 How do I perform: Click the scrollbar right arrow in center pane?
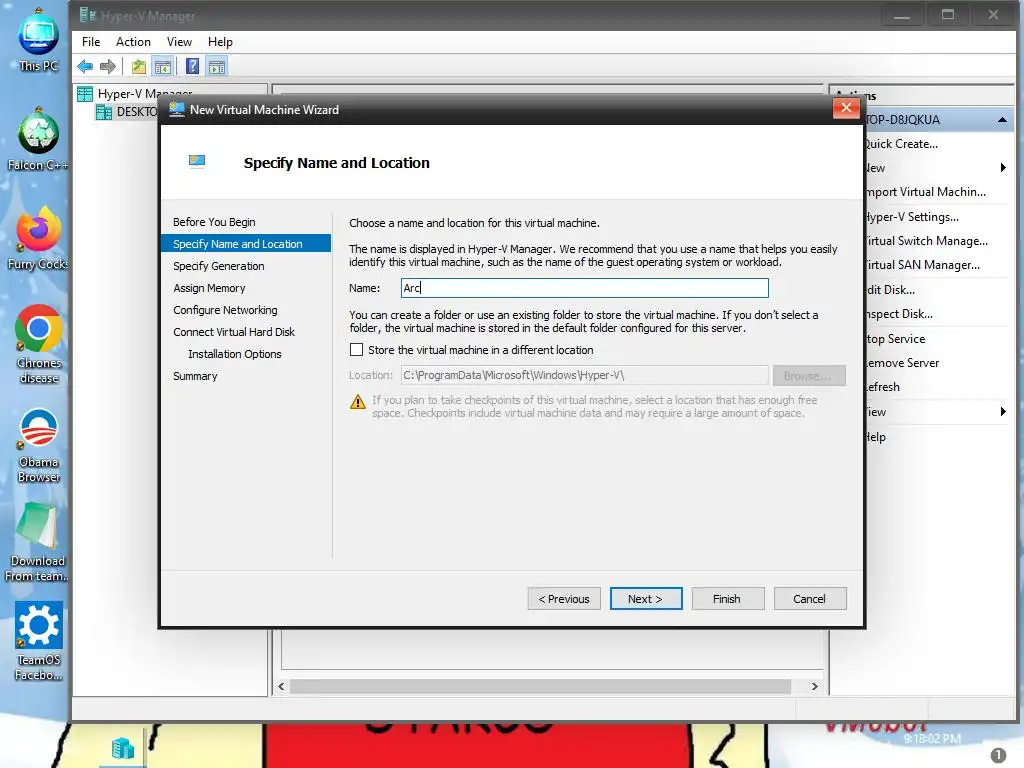814,686
